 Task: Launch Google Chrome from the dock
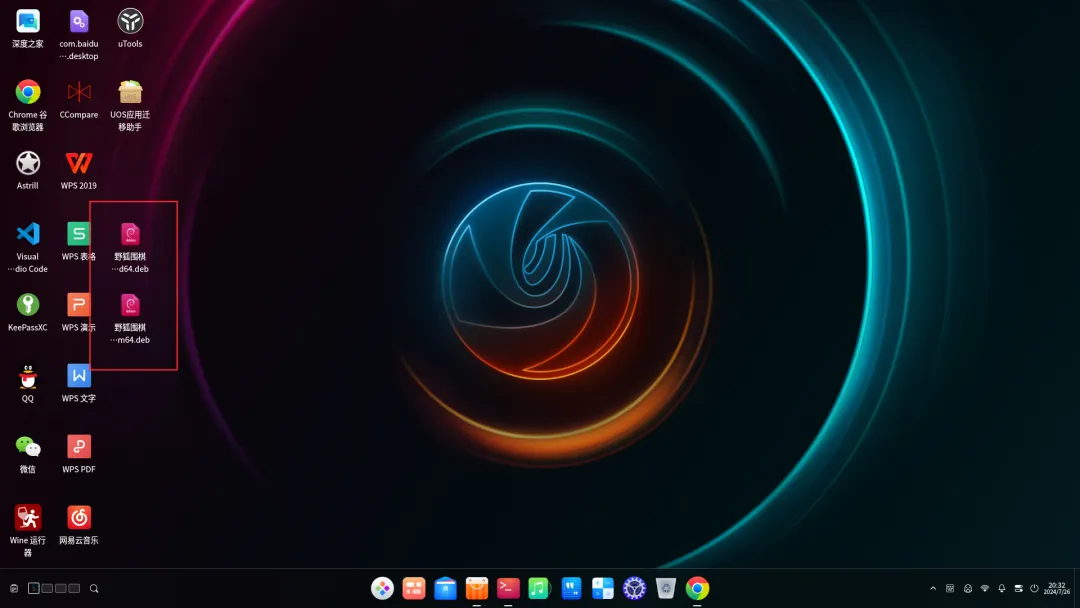coord(697,588)
